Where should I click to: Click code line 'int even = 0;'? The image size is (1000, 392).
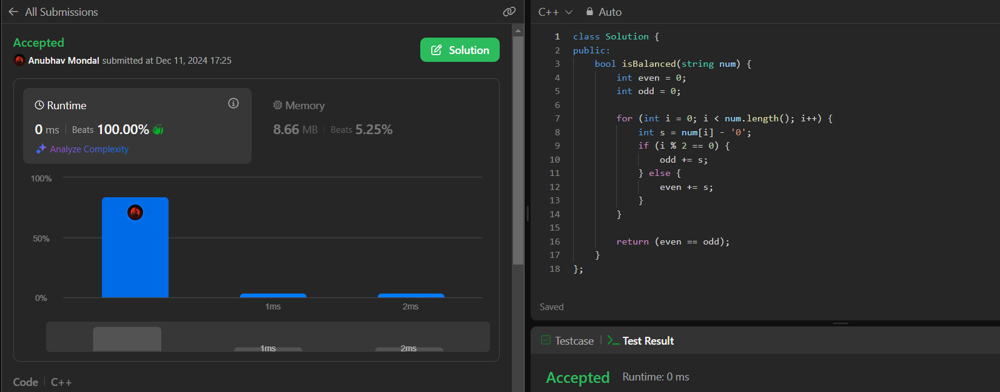point(651,78)
